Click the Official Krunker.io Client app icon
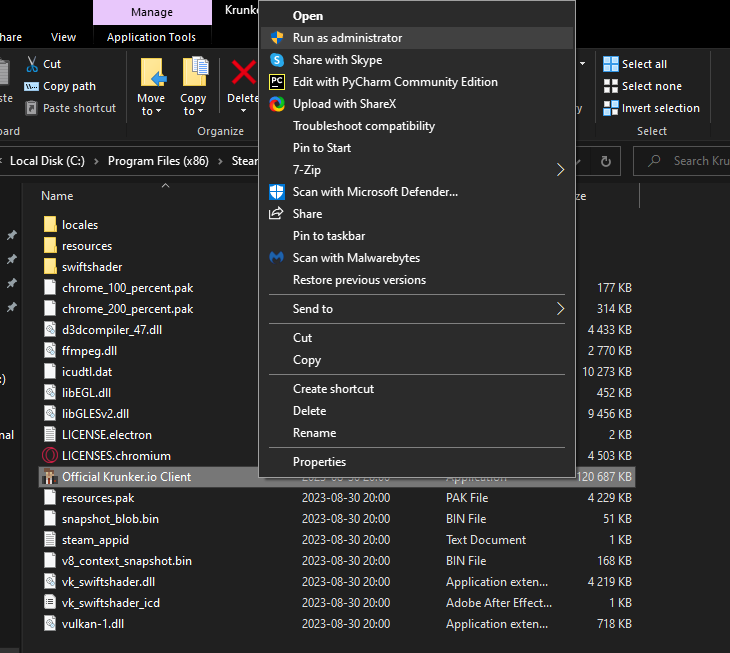730x653 pixels. click(x=49, y=477)
